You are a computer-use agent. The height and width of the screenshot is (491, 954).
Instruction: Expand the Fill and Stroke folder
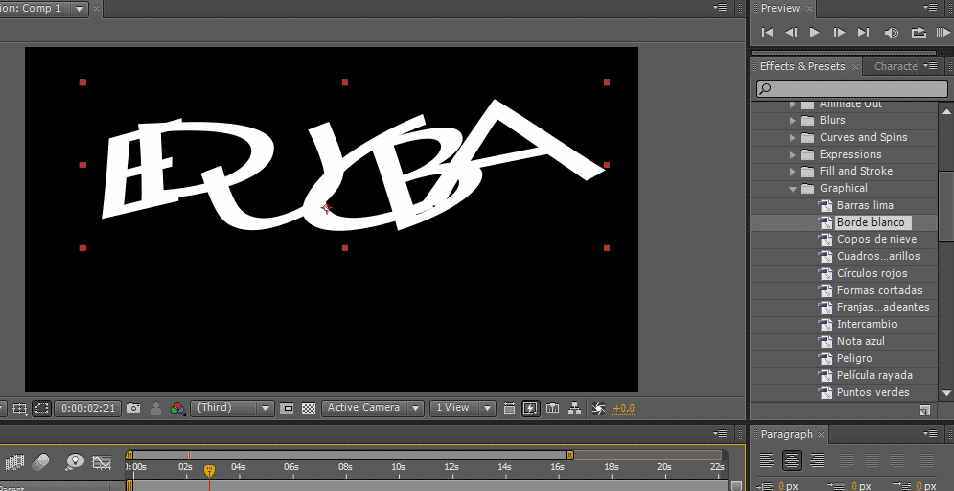tap(793, 172)
